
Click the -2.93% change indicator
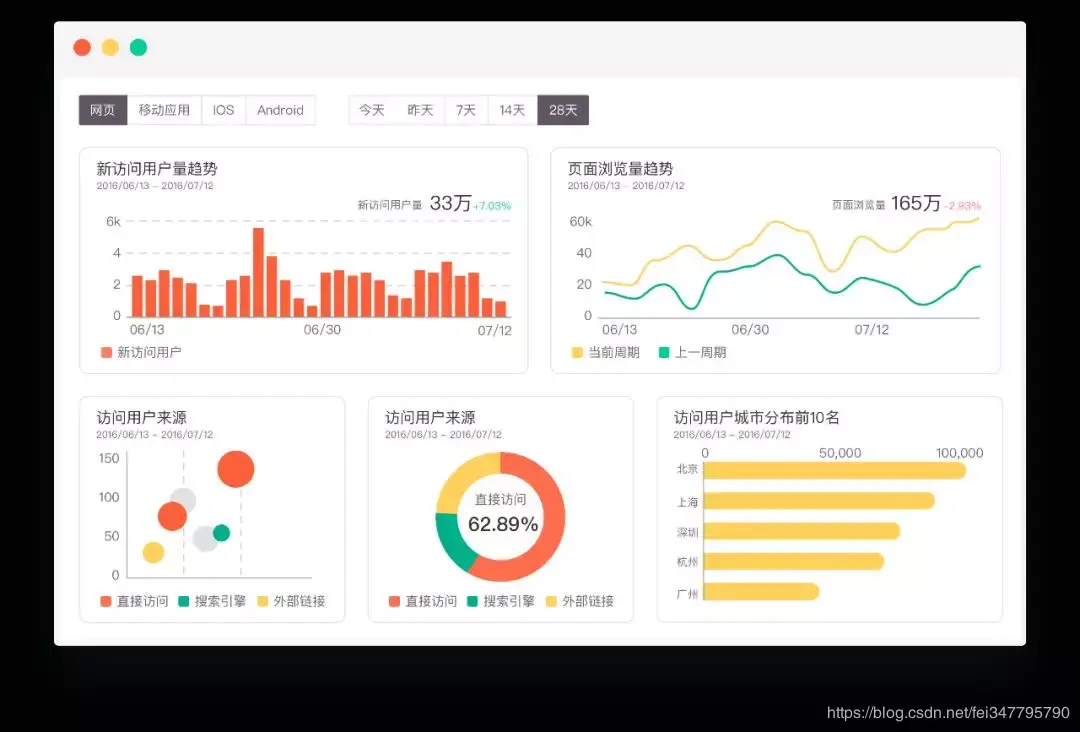pos(962,206)
